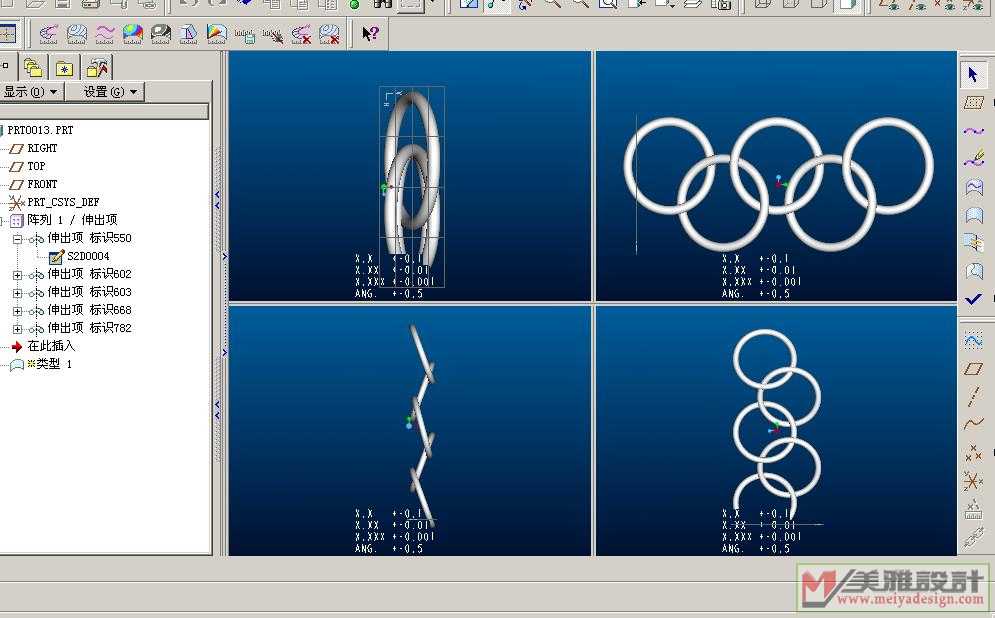
Task: Select the S2D0004 sketch section item
Action: click(x=88, y=256)
